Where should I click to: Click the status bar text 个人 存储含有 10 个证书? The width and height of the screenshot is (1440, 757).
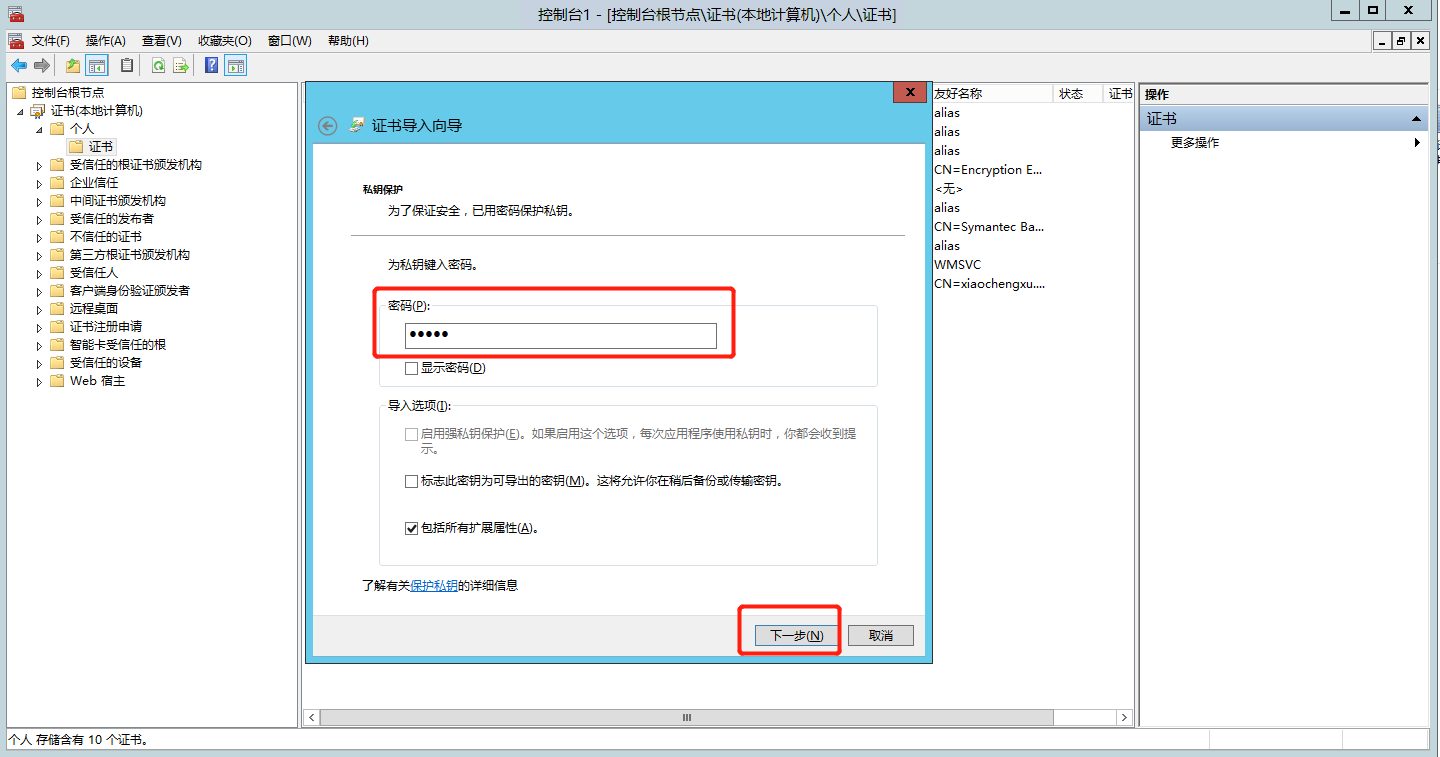tap(79, 740)
